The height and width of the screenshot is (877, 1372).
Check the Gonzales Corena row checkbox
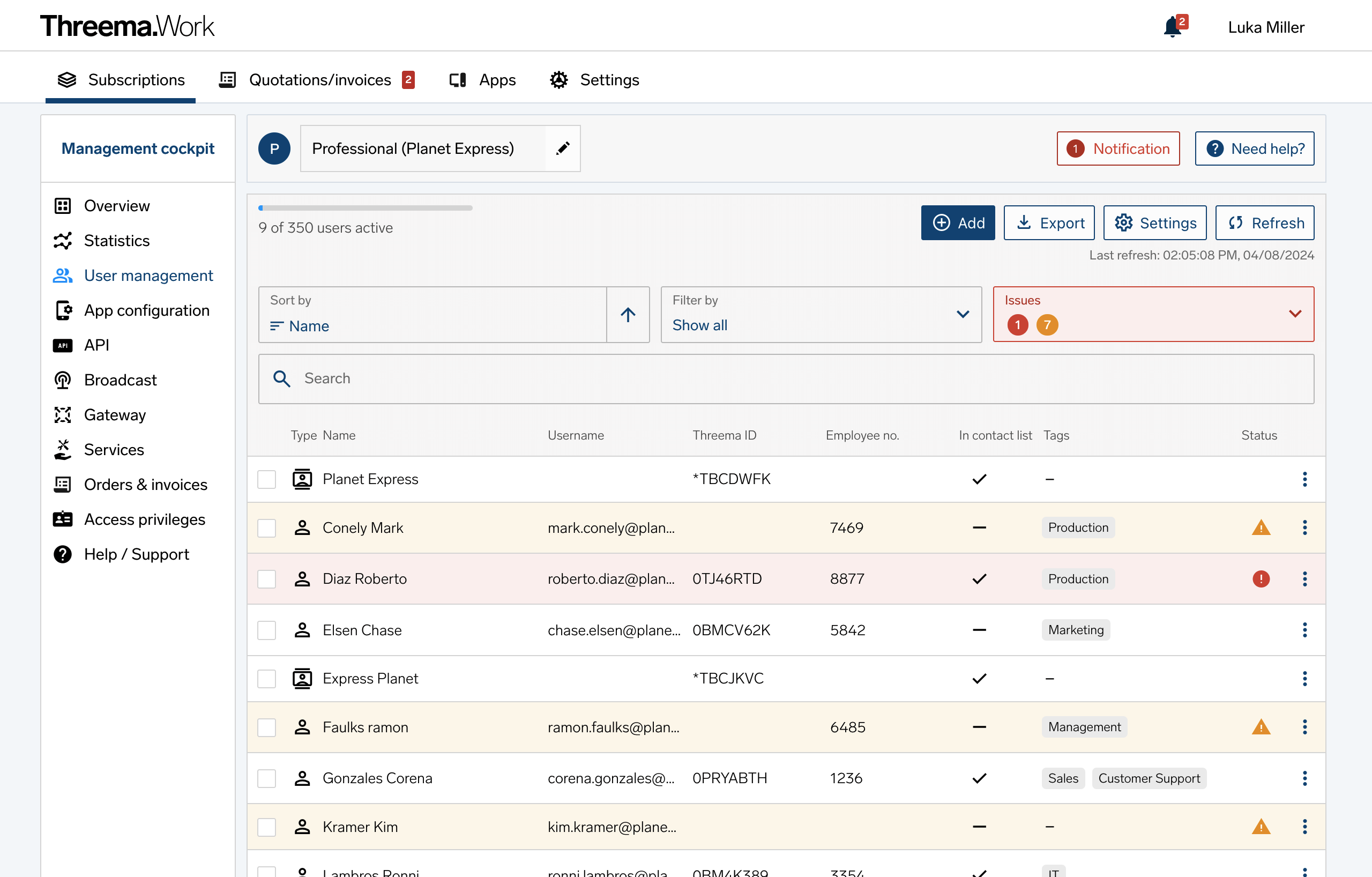(x=267, y=778)
